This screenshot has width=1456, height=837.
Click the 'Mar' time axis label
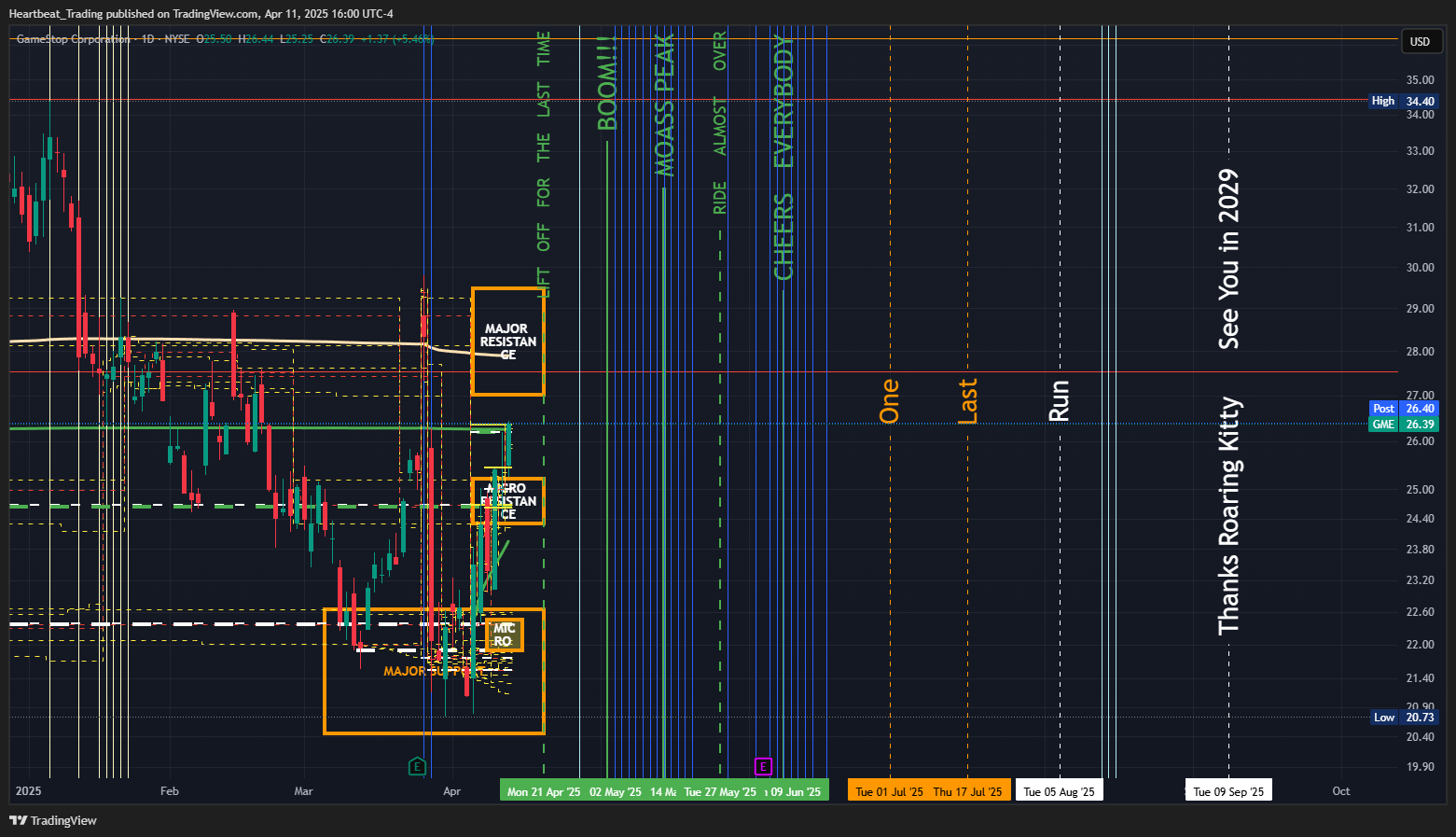(x=303, y=791)
